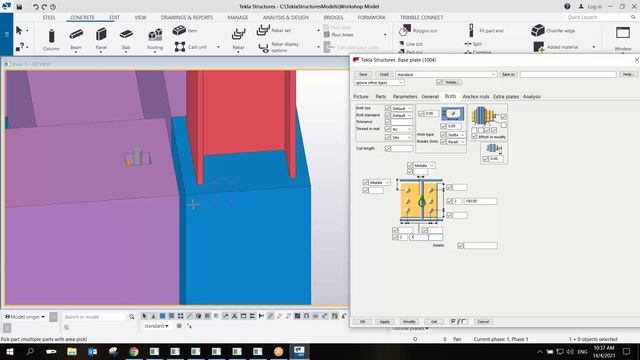Toggle the Rotate Slots checkbox
This screenshot has height=360, width=640.
(x=443, y=142)
